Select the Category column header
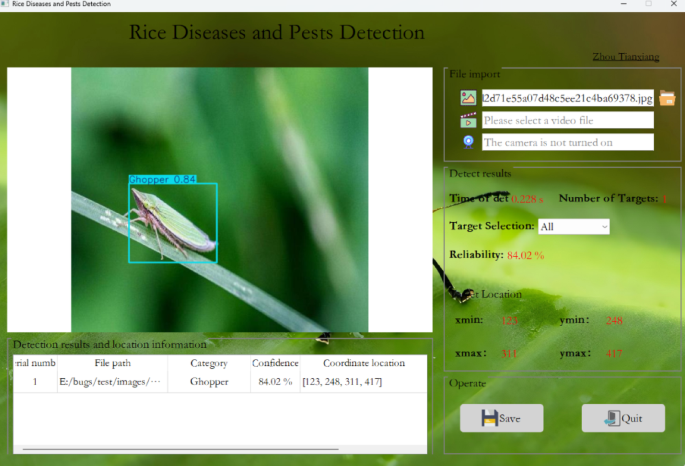 pos(210,363)
